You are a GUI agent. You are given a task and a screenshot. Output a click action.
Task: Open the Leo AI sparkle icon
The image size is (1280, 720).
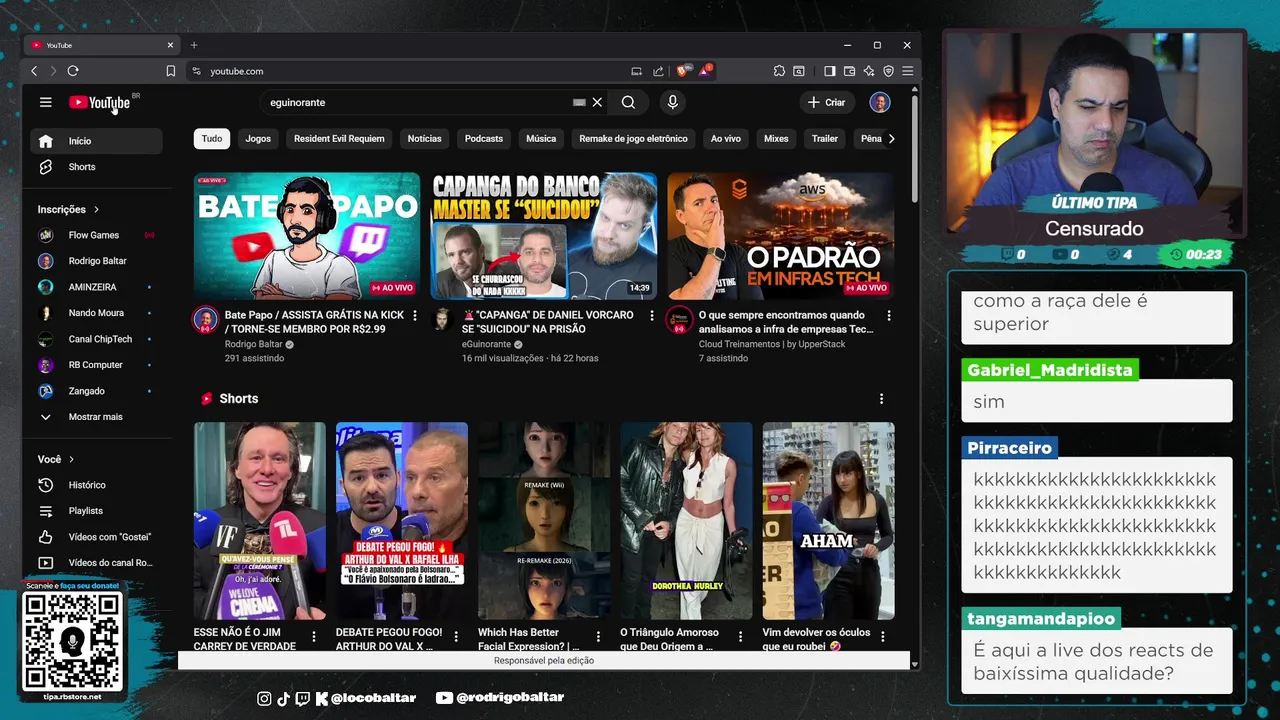coord(869,71)
